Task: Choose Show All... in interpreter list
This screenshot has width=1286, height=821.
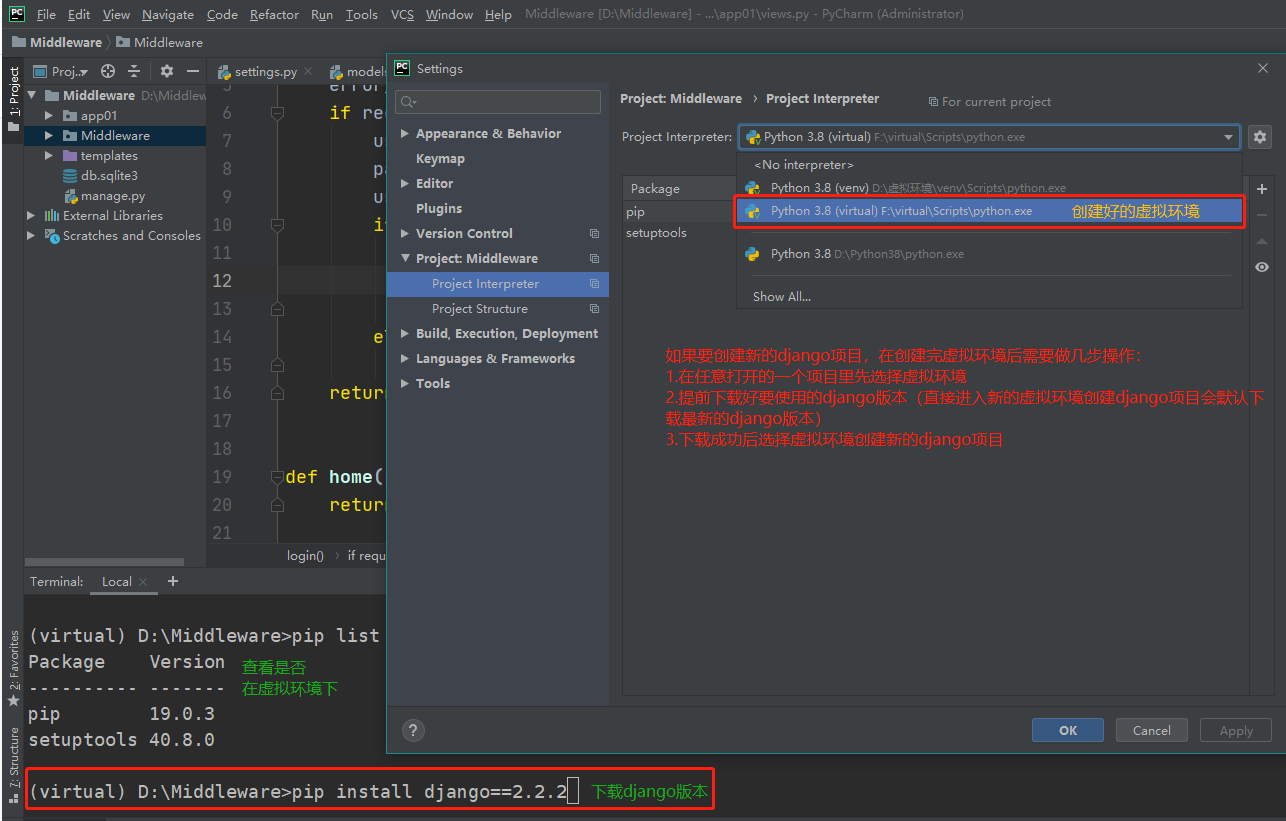Action: pyautogui.click(x=782, y=297)
